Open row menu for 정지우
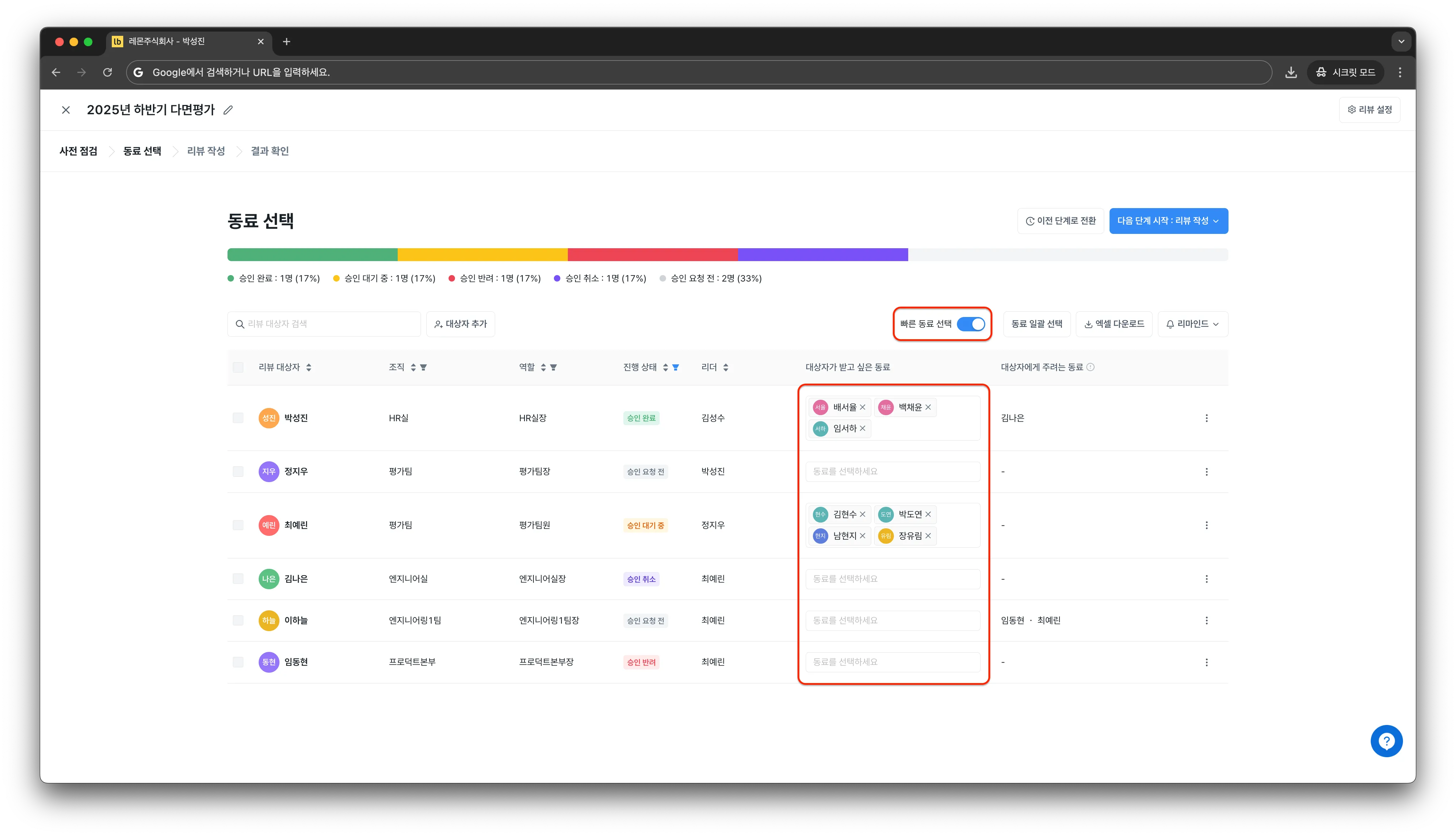The width and height of the screenshot is (1456, 836). pyautogui.click(x=1206, y=471)
